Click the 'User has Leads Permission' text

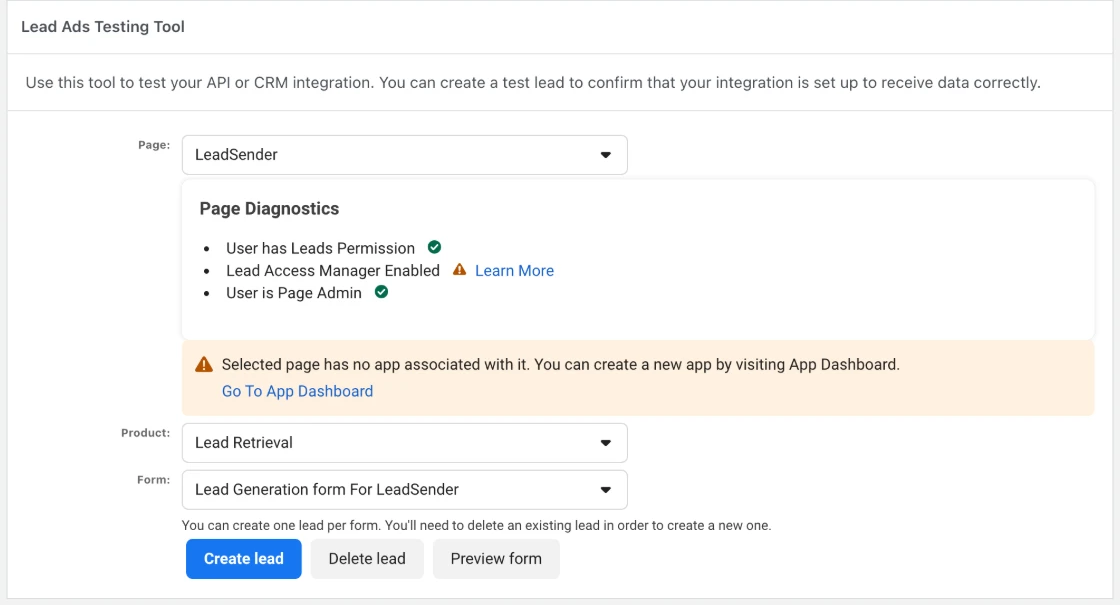[320, 249]
